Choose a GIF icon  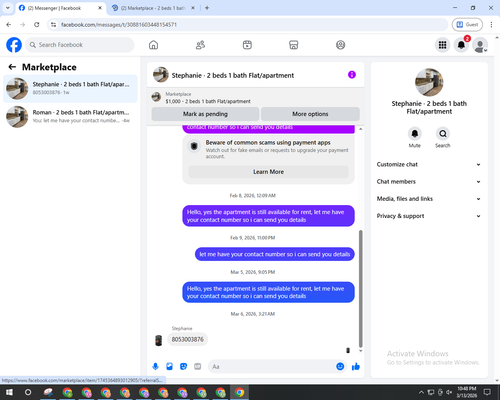point(198,367)
